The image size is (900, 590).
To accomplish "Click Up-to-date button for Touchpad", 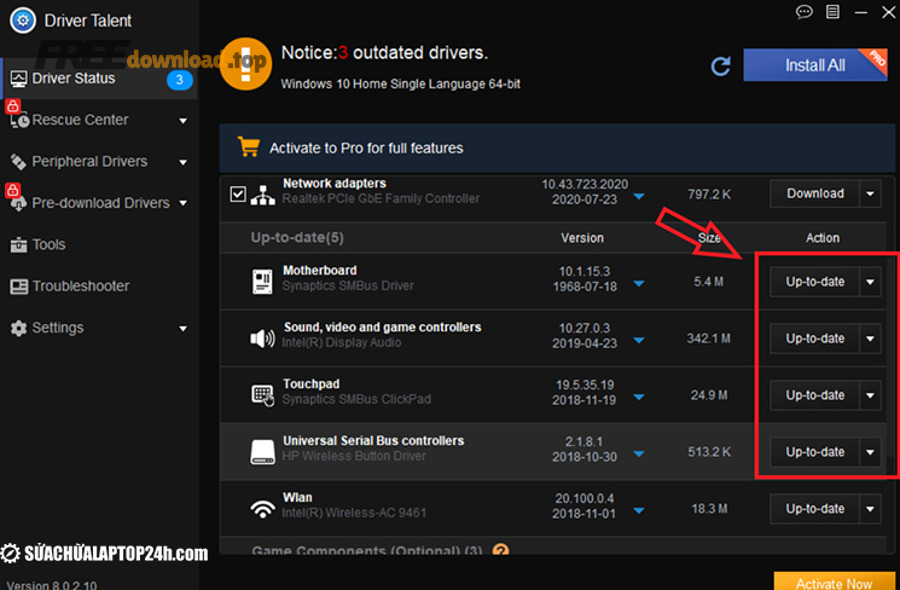I will 814,395.
